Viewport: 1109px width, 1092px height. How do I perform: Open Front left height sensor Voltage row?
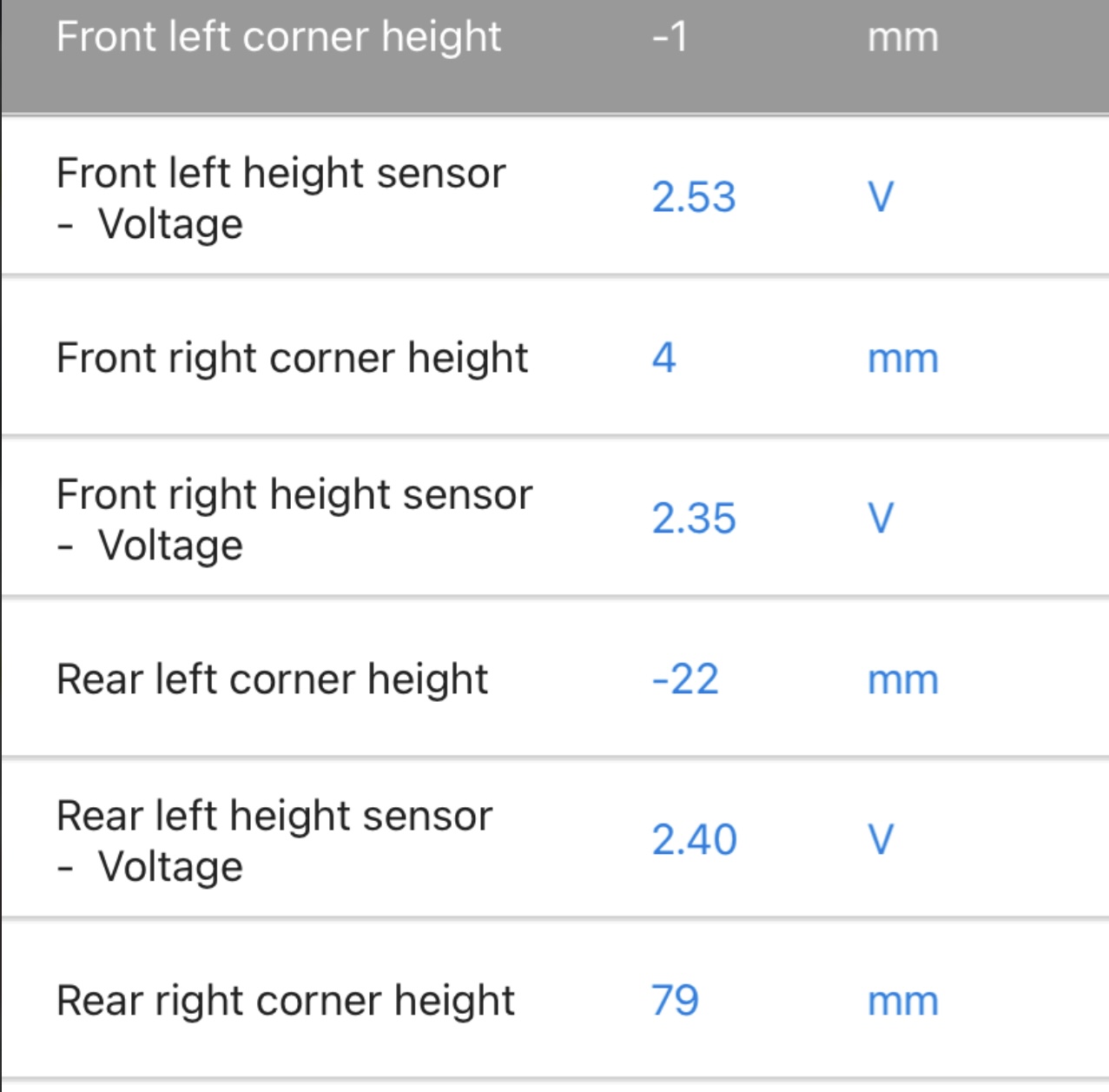(555, 195)
